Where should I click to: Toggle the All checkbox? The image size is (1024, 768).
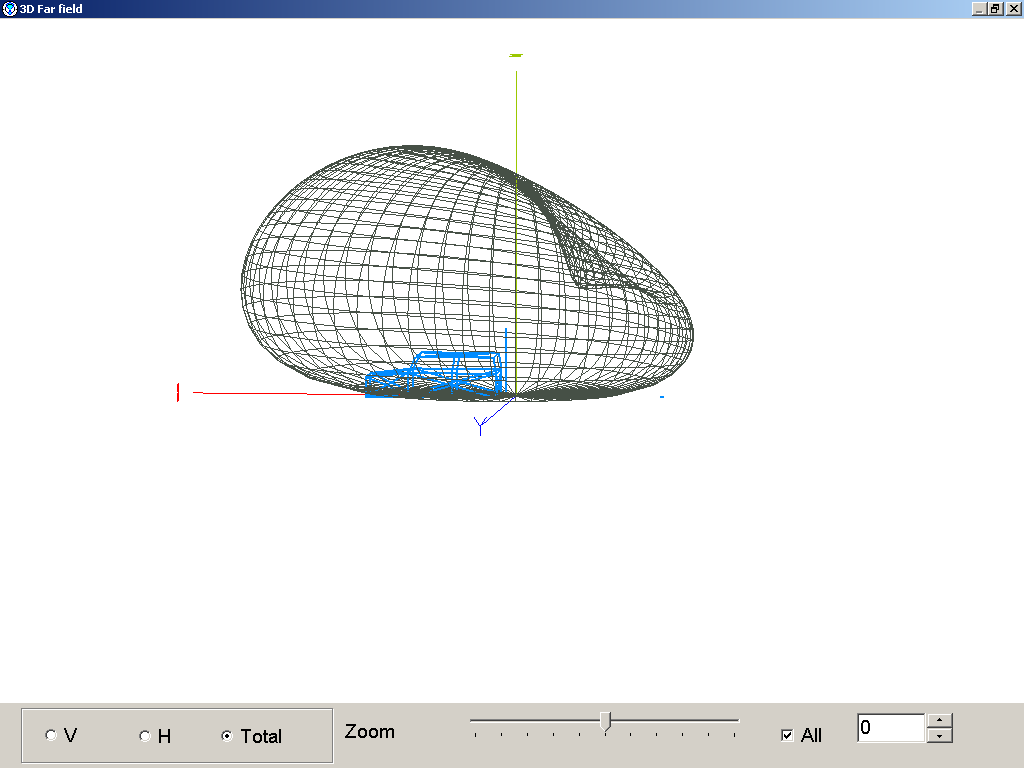[x=787, y=736]
